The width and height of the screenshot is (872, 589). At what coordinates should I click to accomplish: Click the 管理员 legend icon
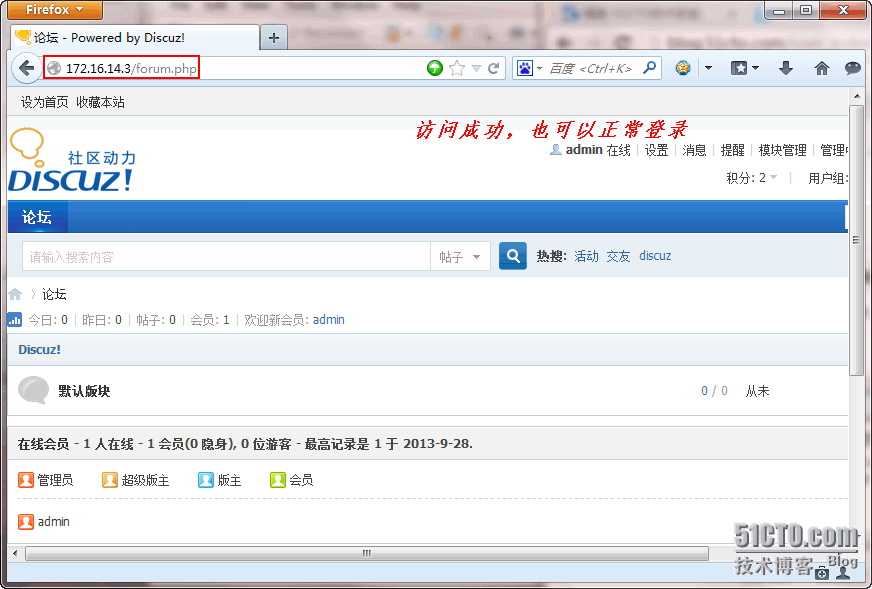pyautogui.click(x=26, y=479)
